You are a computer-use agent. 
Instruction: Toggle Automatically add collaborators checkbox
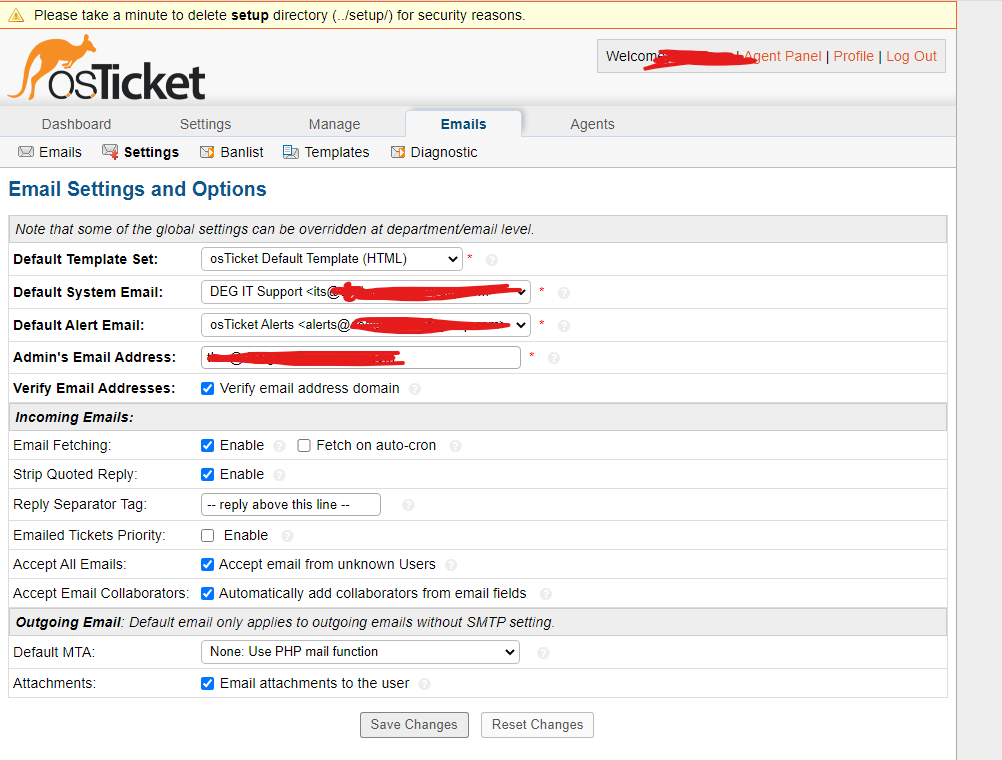pyautogui.click(x=207, y=593)
